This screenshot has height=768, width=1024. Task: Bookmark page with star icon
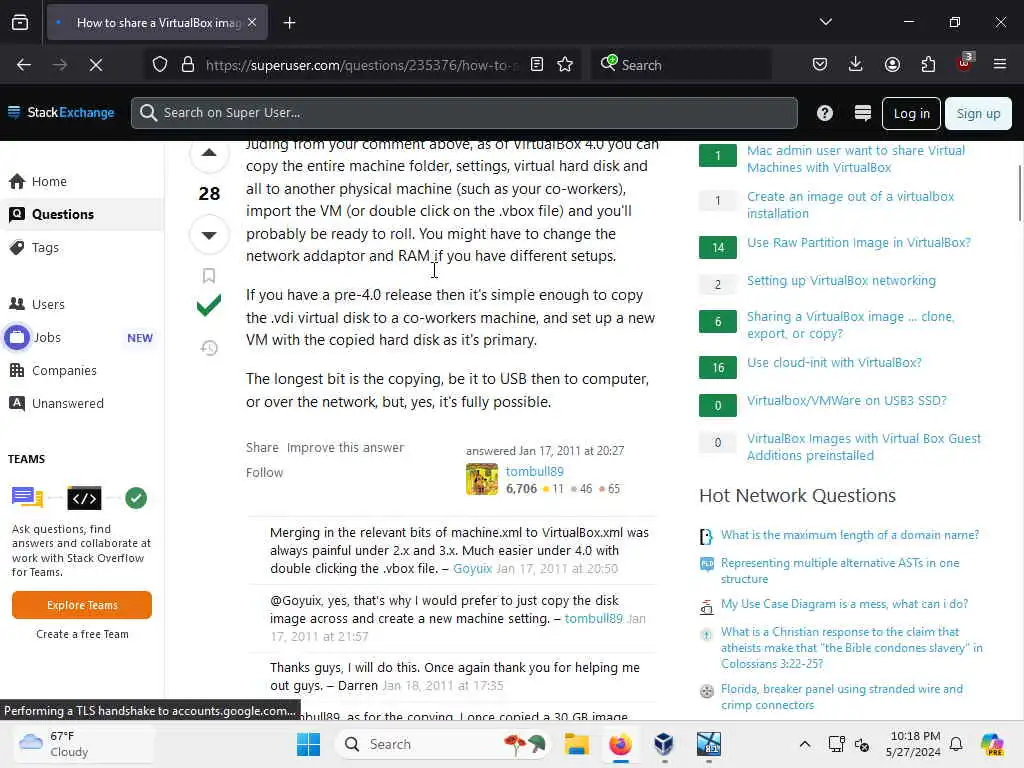tap(565, 65)
